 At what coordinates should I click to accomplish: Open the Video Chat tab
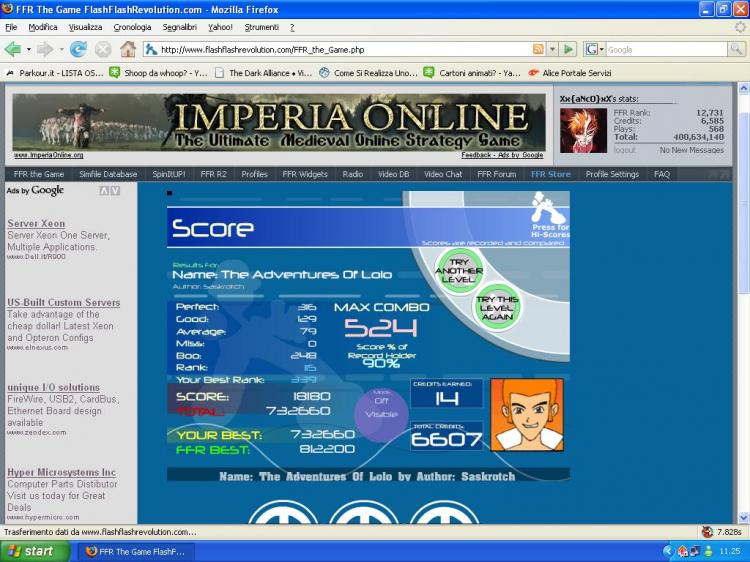(x=443, y=174)
